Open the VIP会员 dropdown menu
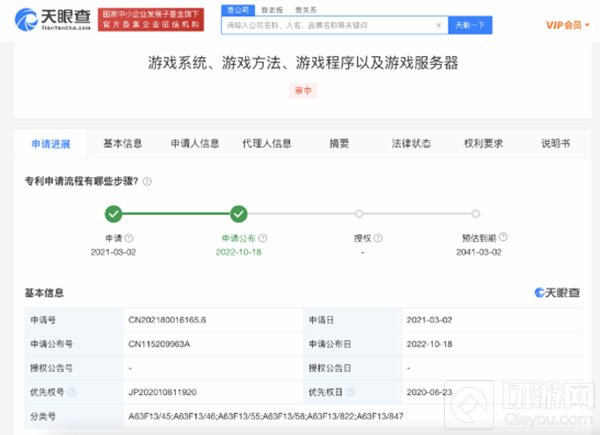Screen dimensions: 600x435 click(x=562, y=25)
